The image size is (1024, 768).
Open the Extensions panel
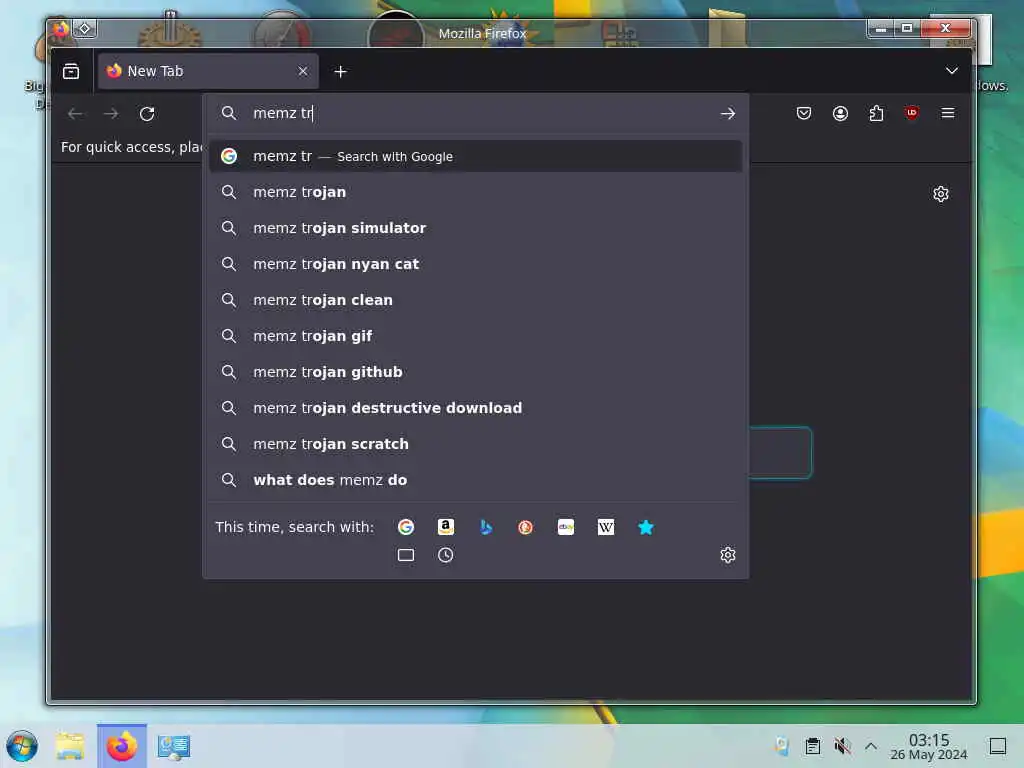click(x=876, y=114)
